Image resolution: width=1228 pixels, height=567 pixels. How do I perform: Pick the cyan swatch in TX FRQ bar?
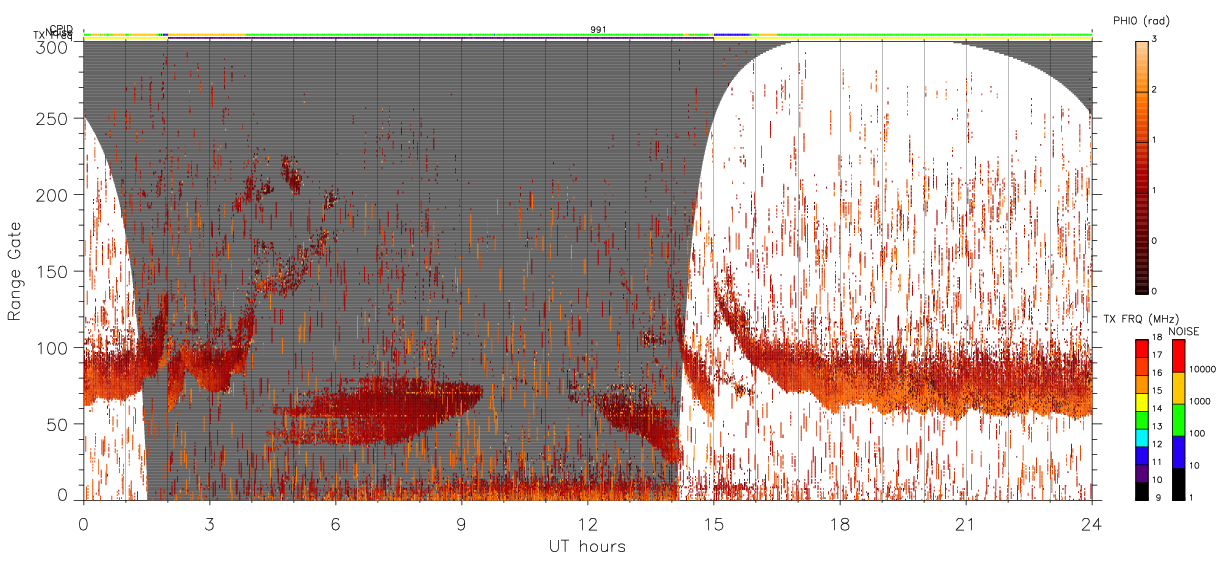point(1141,436)
